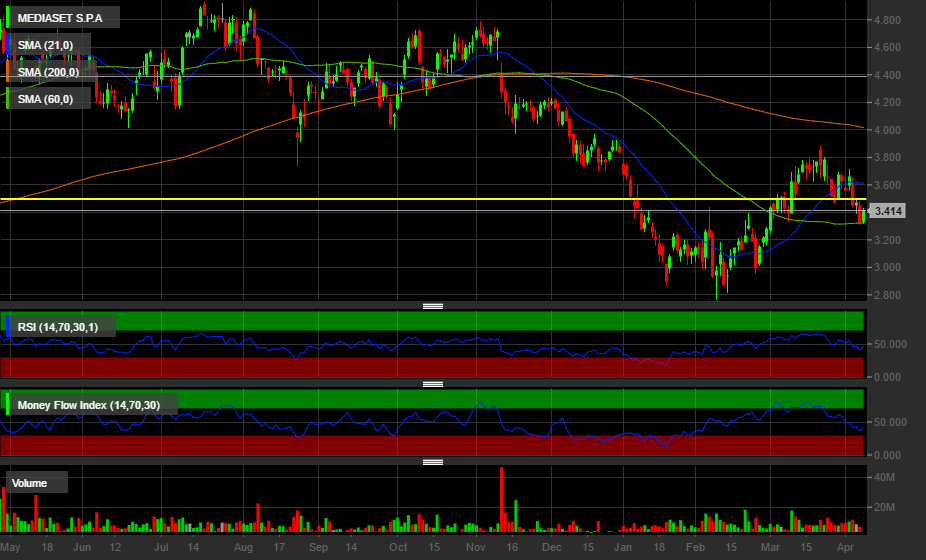Click the 2.800 price axis label
This screenshot has height=560, width=926.
pyautogui.click(x=888, y=295)
